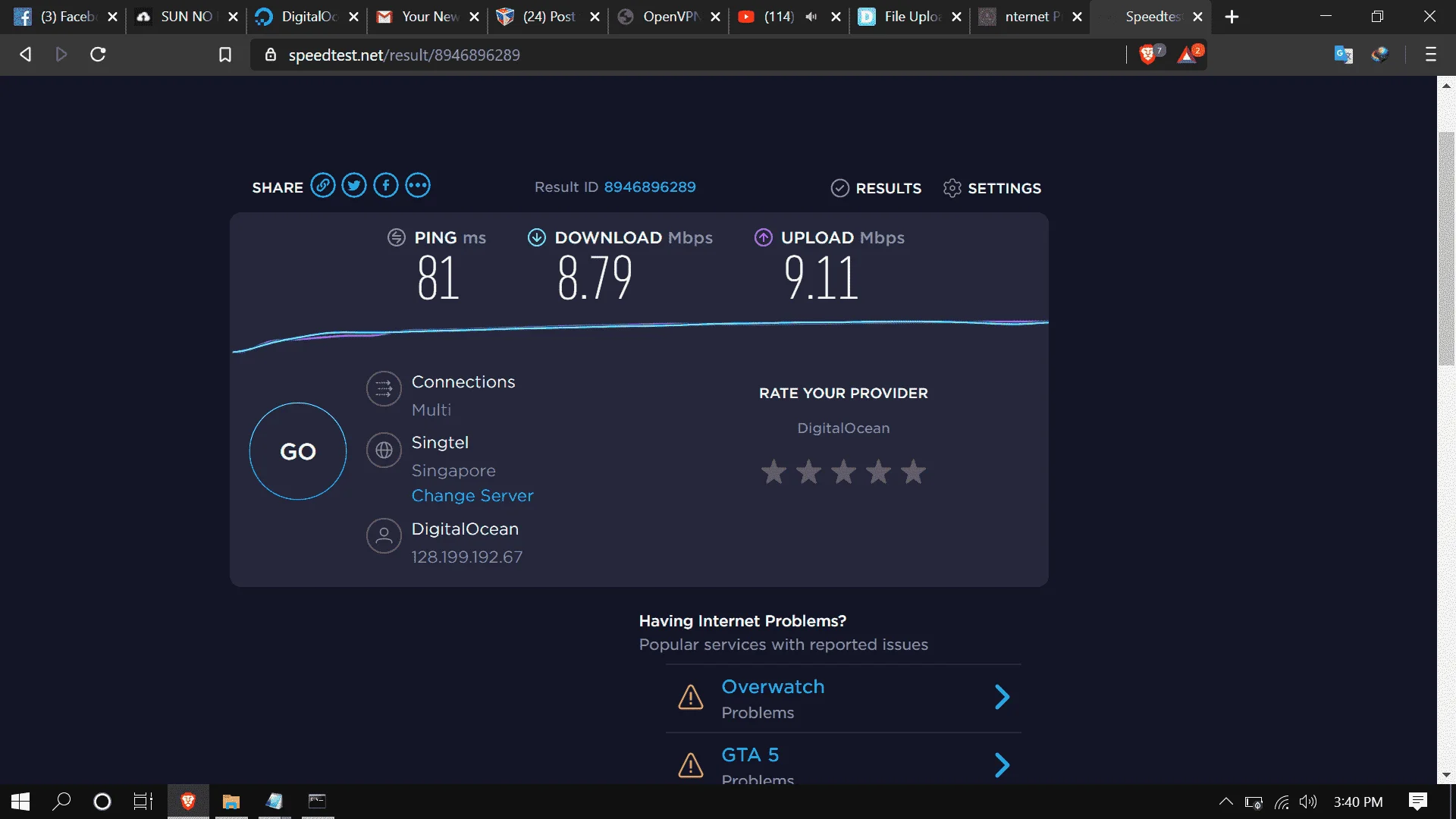Open the Brave hamburger menu
This screenshot has width=1456, height=819.
pyautogui.click(x=1431, y=55)
